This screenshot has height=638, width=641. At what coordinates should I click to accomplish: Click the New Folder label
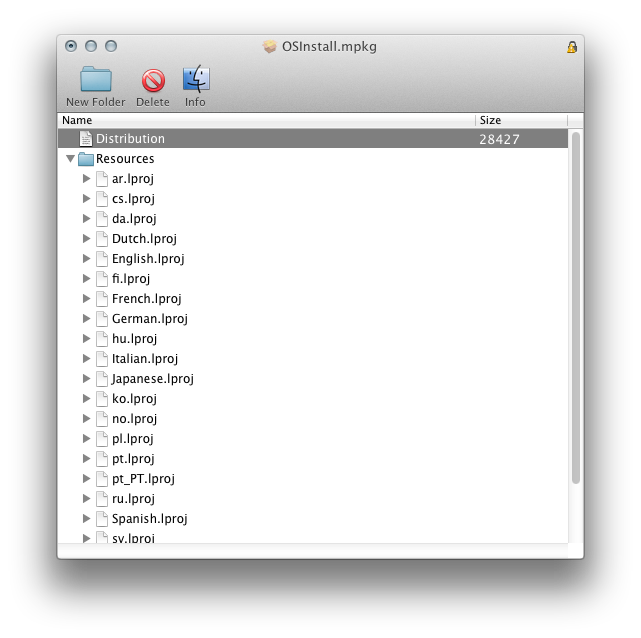click(96, 102)
